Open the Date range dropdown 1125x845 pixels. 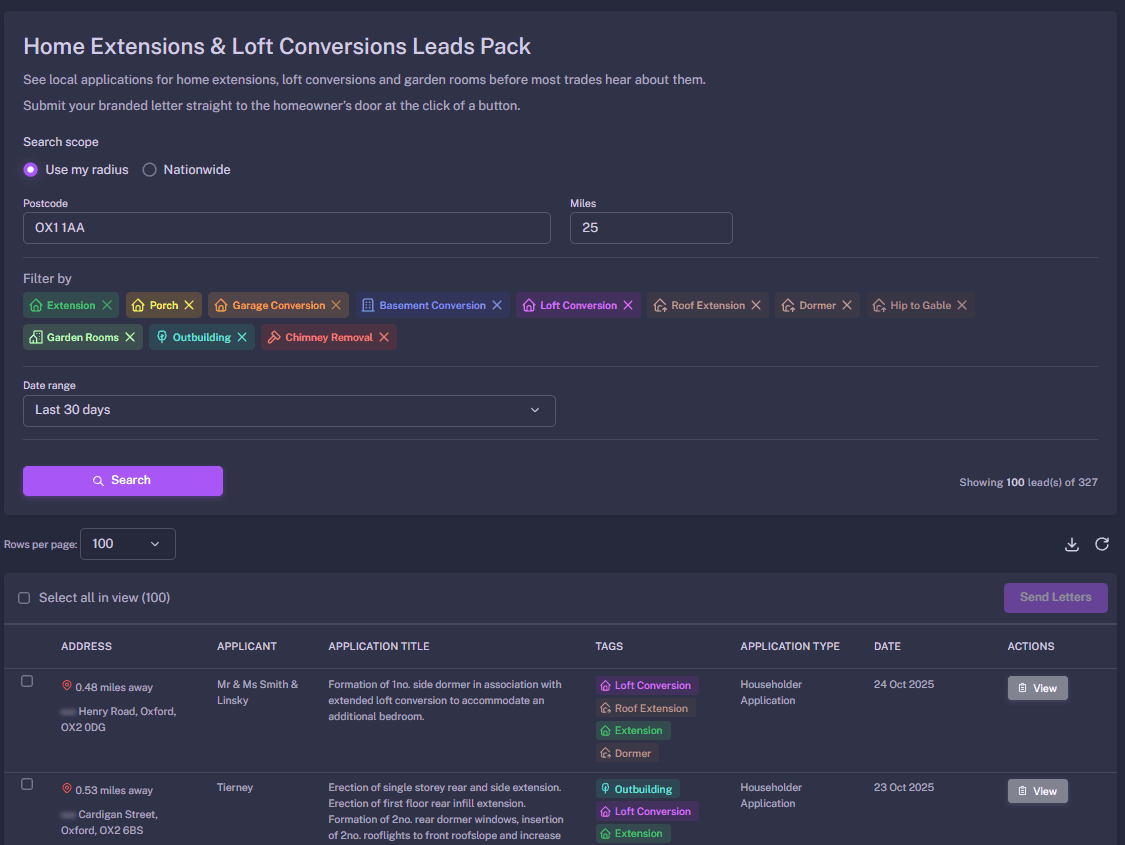click(x=289, y=411)
